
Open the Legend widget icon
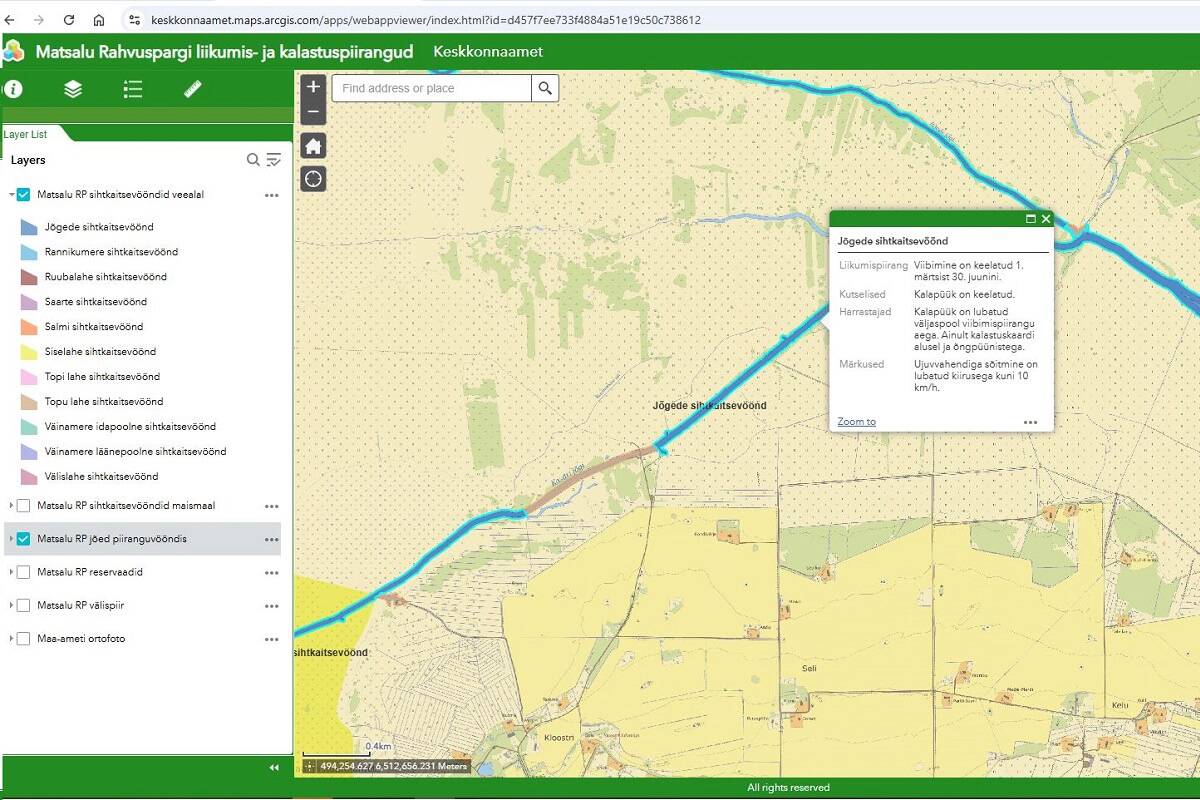tap(133, 89)
